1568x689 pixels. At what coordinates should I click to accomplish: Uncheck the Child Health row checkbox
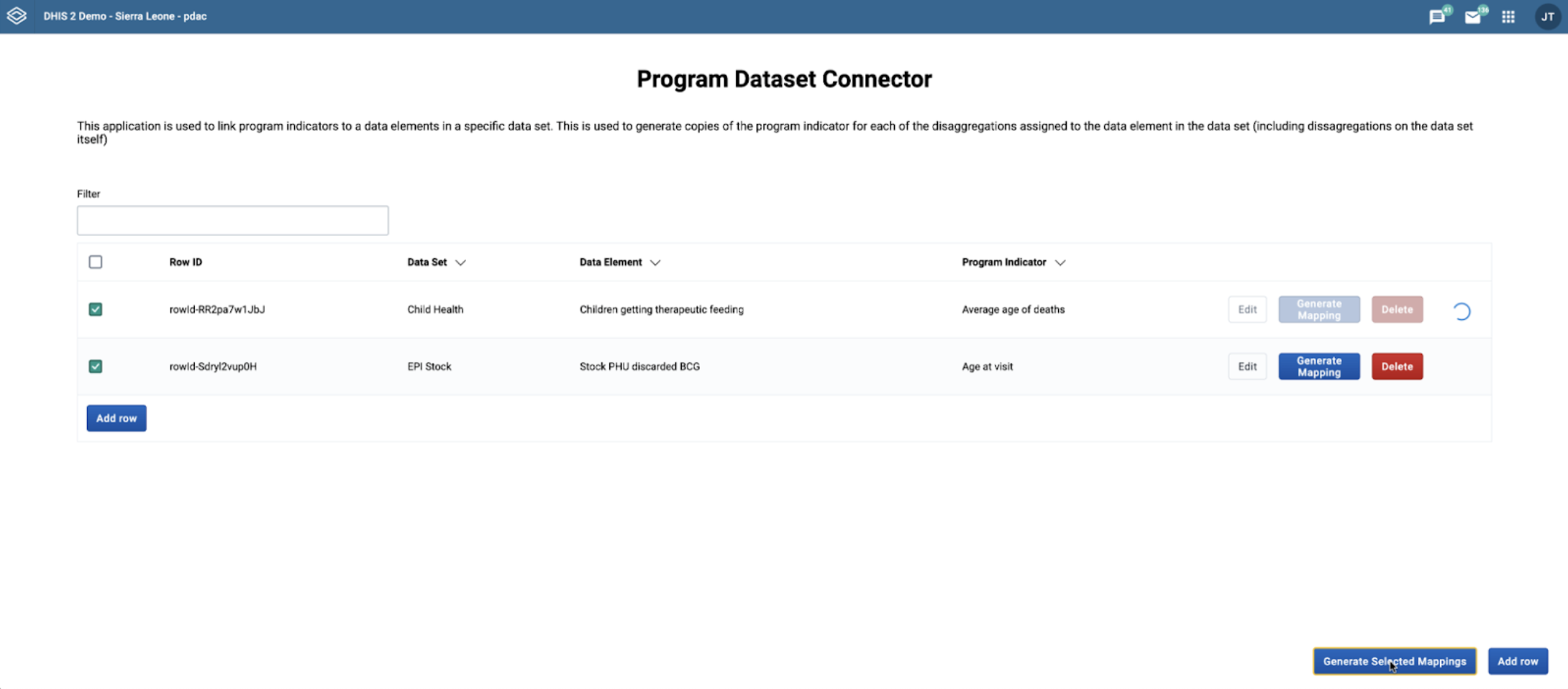tap(96, 309)
